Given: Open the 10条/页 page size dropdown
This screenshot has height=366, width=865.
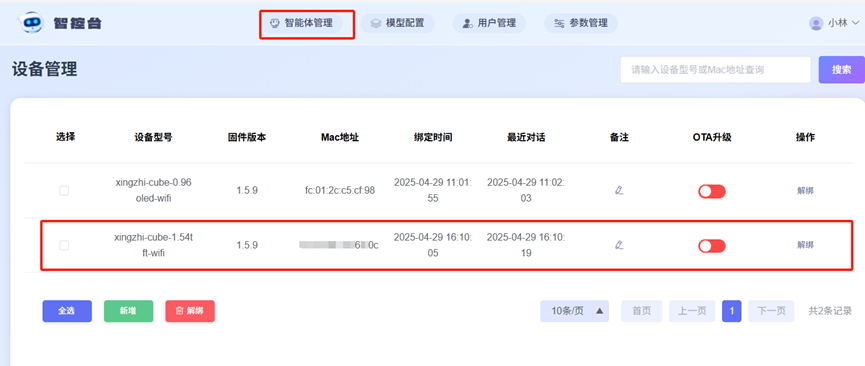Looking at the screenshot, I should [574, 311].
